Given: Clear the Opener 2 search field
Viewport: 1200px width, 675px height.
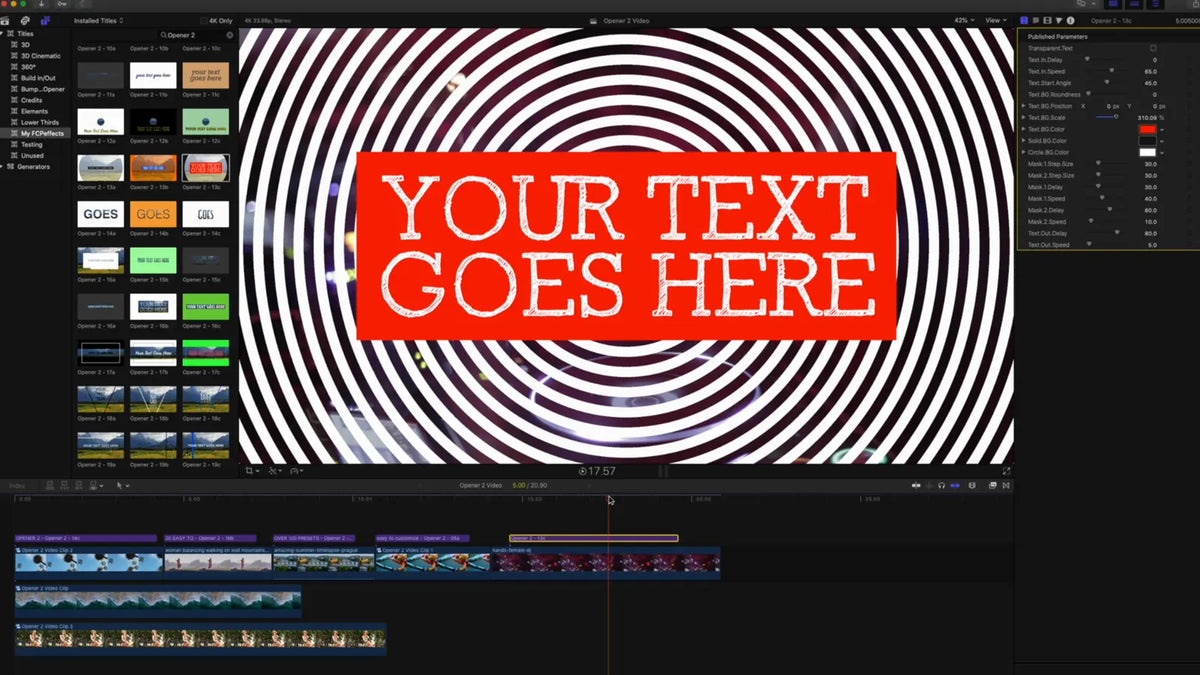Looking at the screenshot, I should pos(229,35).
